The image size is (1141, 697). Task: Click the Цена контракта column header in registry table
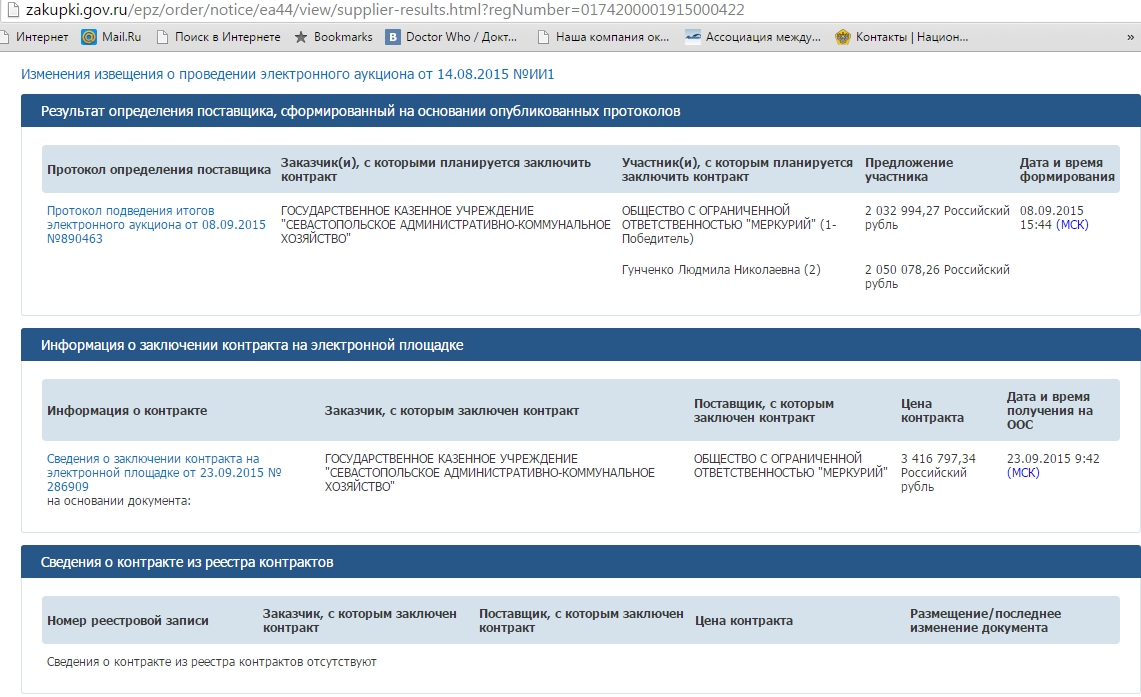pos(743,621)
